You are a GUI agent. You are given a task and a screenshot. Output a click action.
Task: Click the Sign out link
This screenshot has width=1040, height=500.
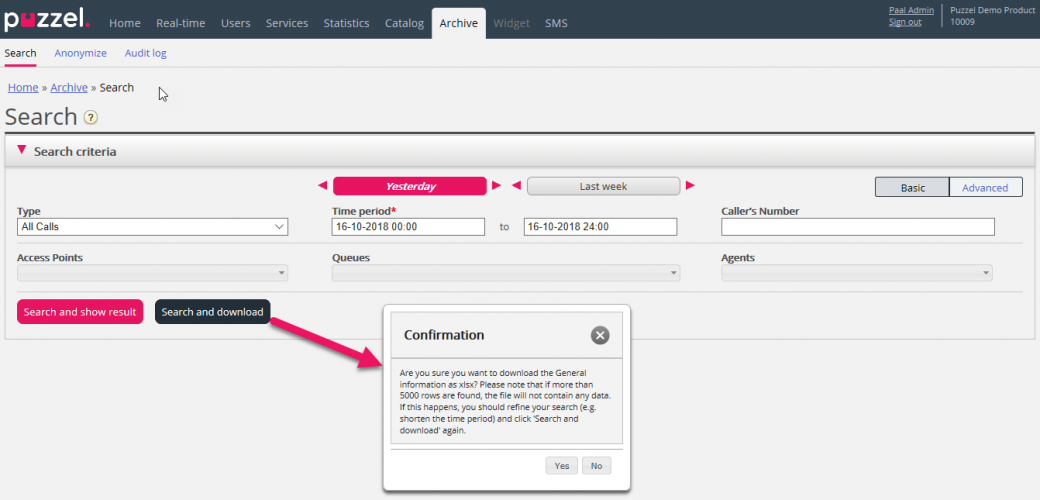coord(905,22)
